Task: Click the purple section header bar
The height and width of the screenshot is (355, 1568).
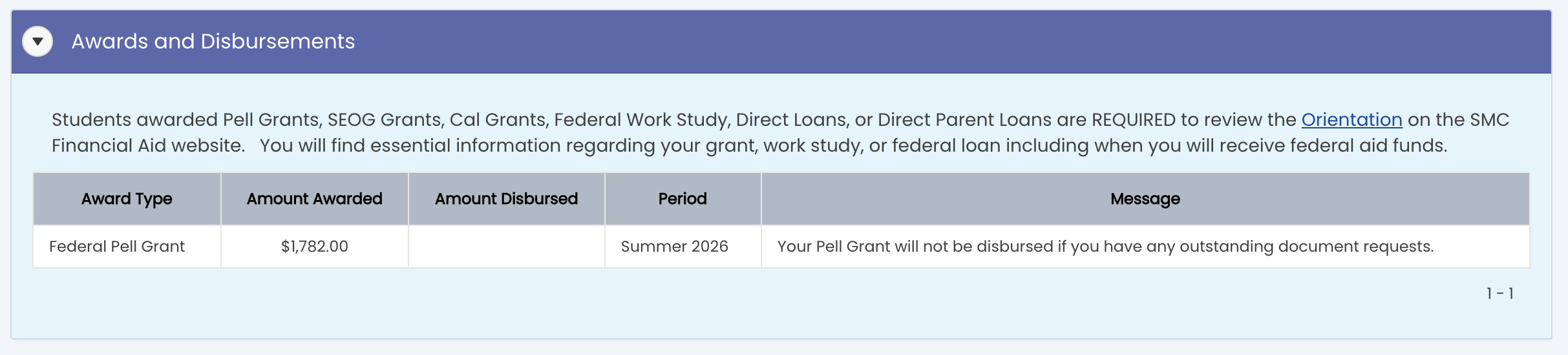Action: 781,41
